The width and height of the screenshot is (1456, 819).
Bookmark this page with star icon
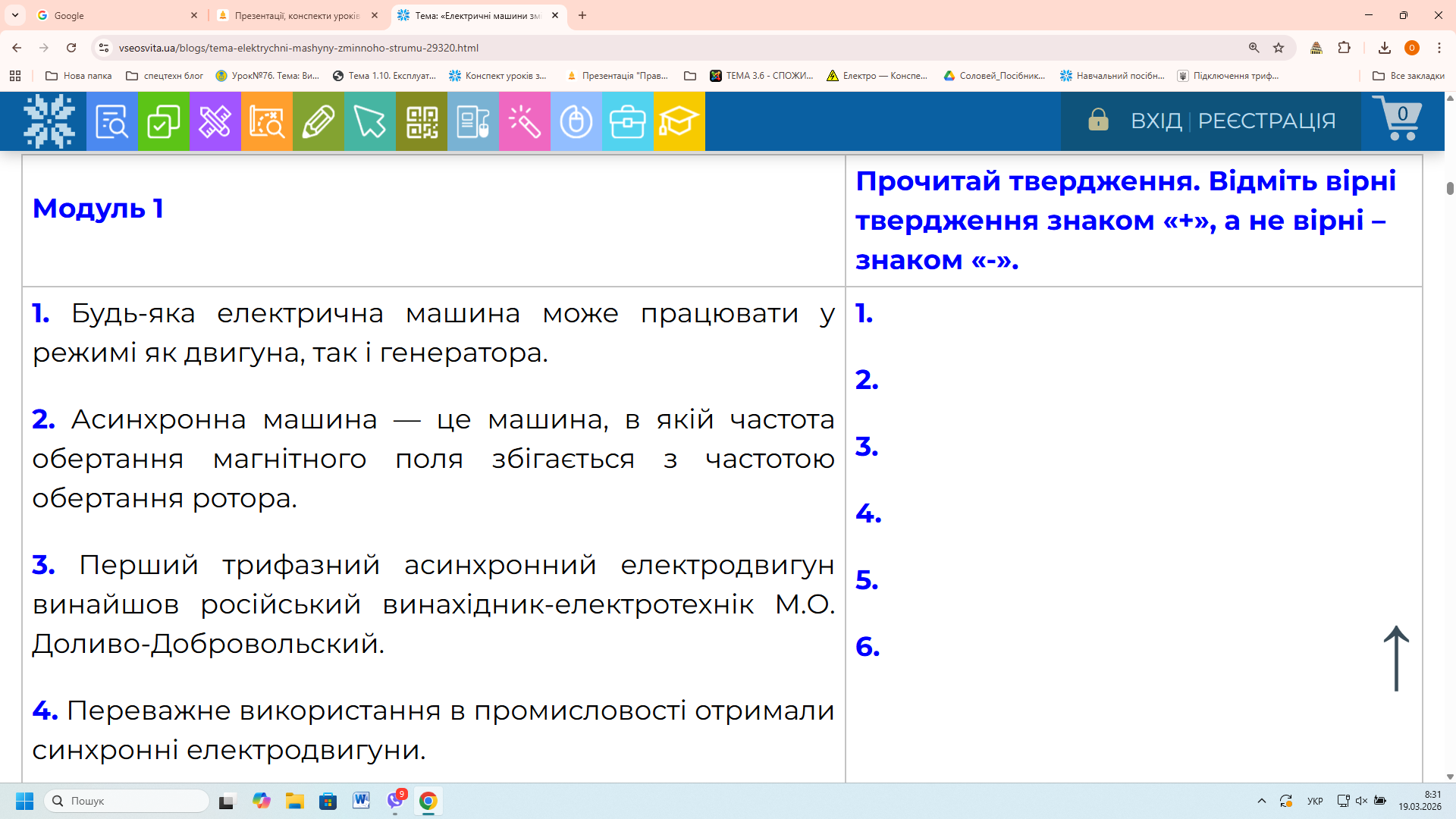(1279, 48)
